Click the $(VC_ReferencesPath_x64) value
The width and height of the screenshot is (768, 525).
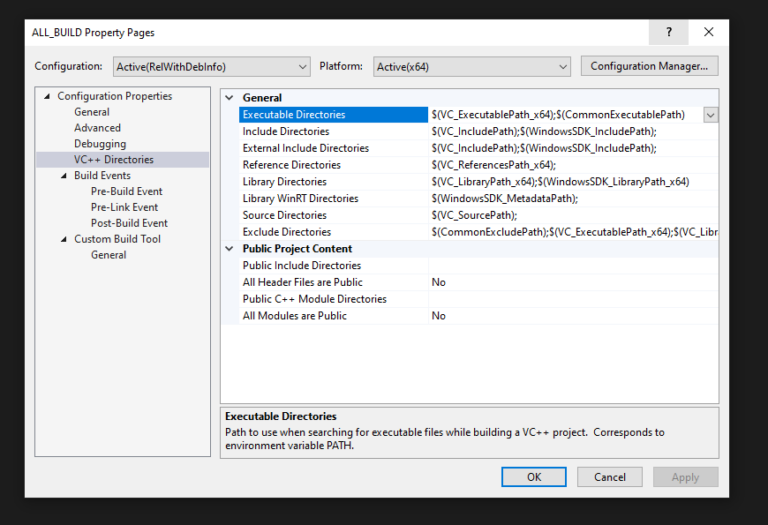[574, 165]
